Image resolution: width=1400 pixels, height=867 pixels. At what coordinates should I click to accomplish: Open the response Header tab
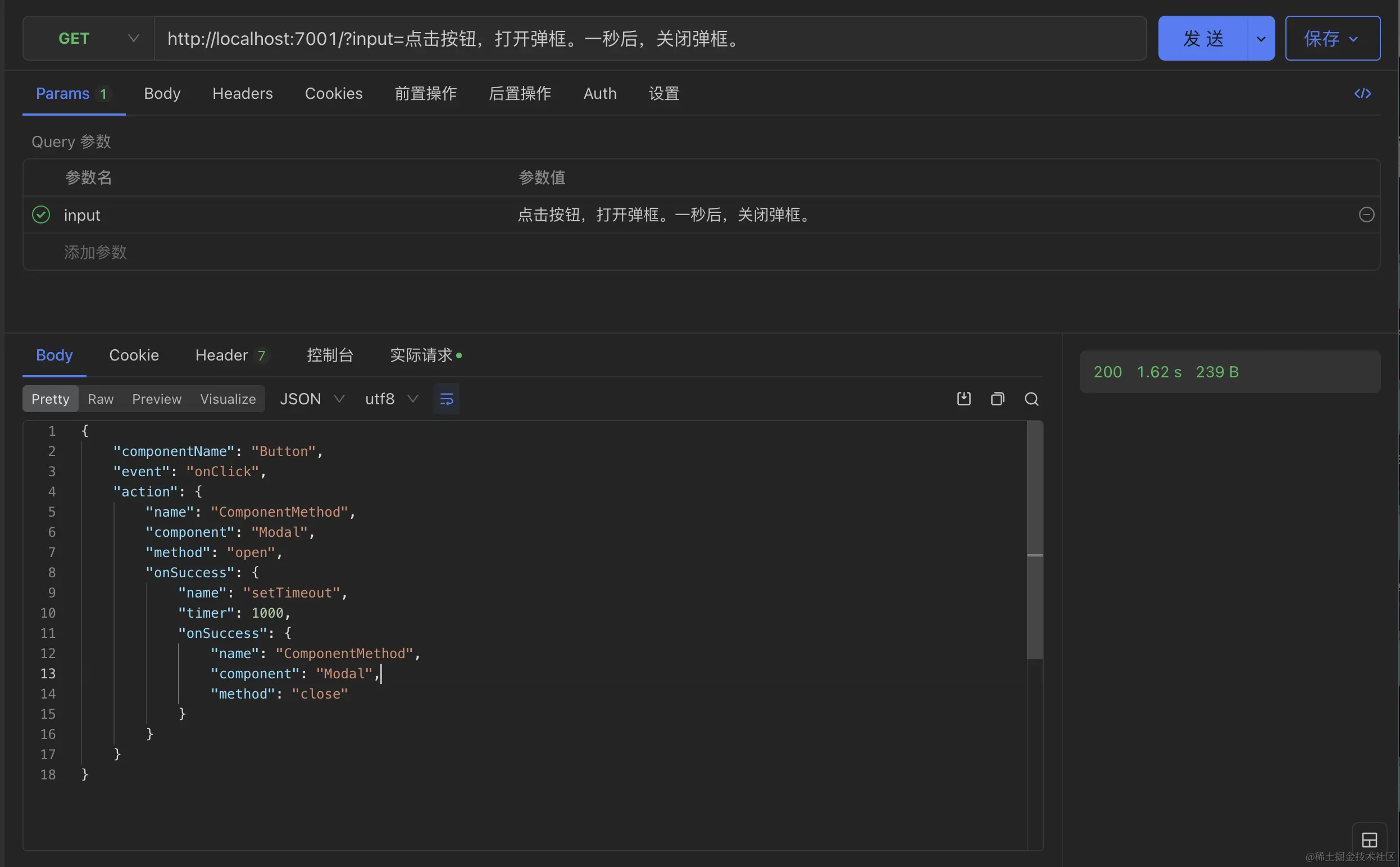(x=231, y=355)
